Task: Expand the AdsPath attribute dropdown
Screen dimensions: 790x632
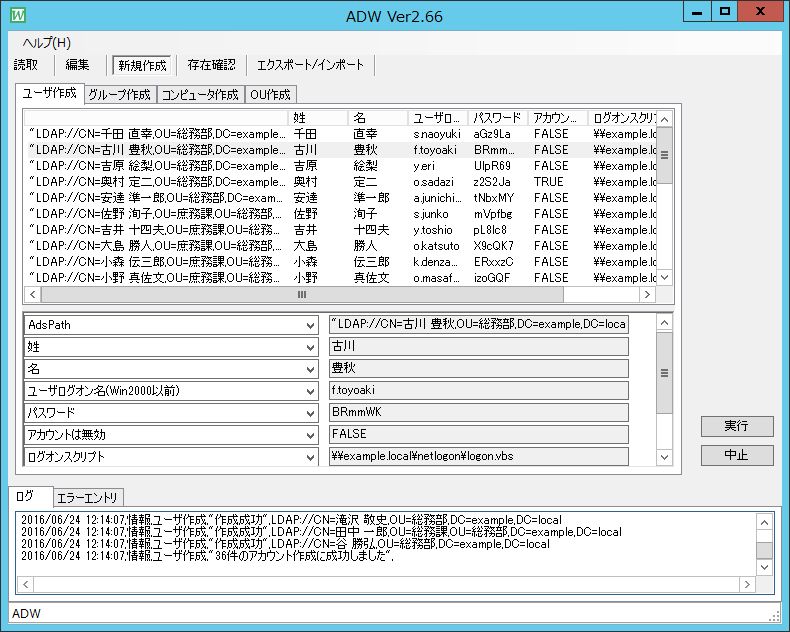Action: click(310, 326)
